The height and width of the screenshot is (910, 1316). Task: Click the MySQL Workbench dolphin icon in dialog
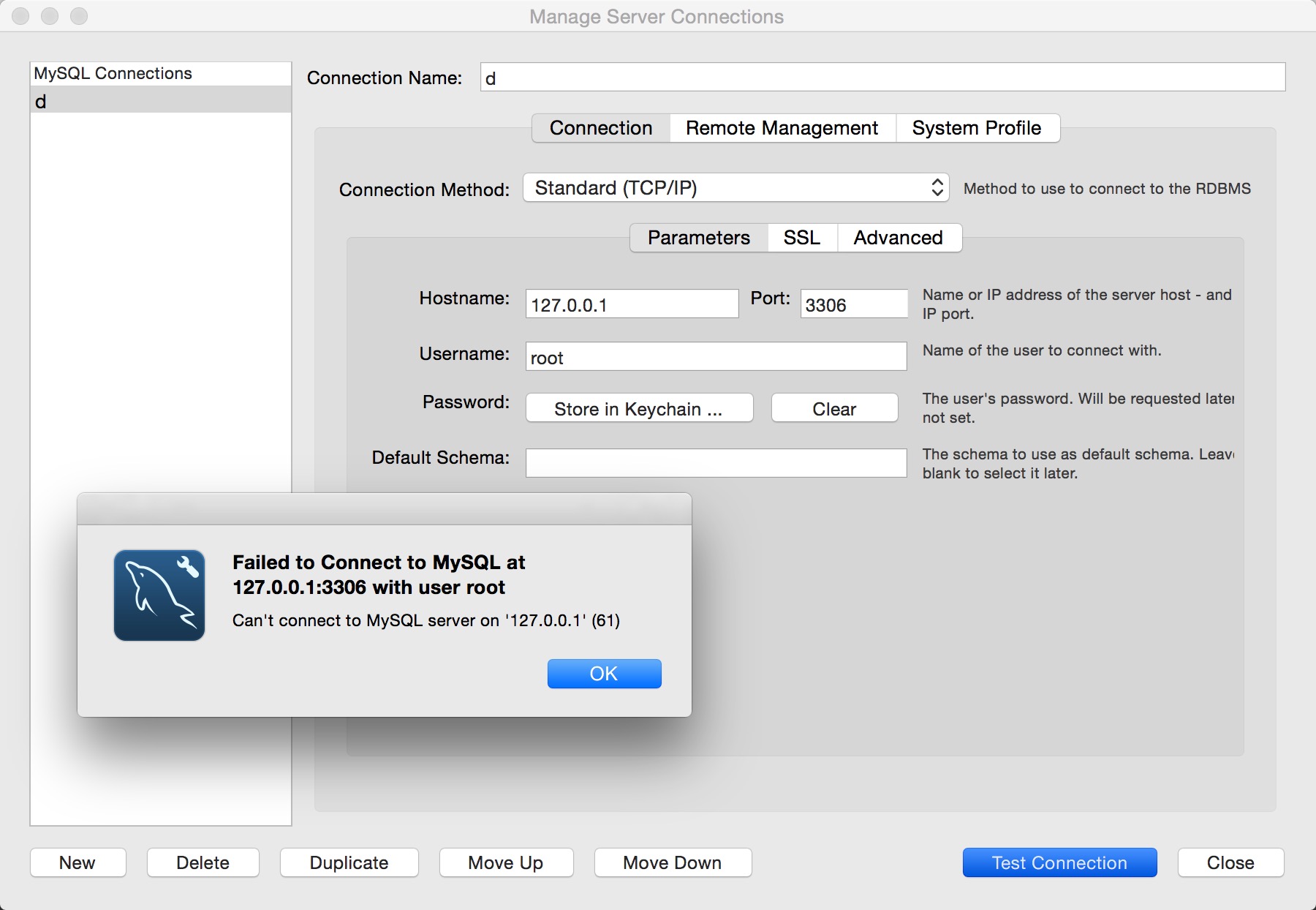click(159, 595)
